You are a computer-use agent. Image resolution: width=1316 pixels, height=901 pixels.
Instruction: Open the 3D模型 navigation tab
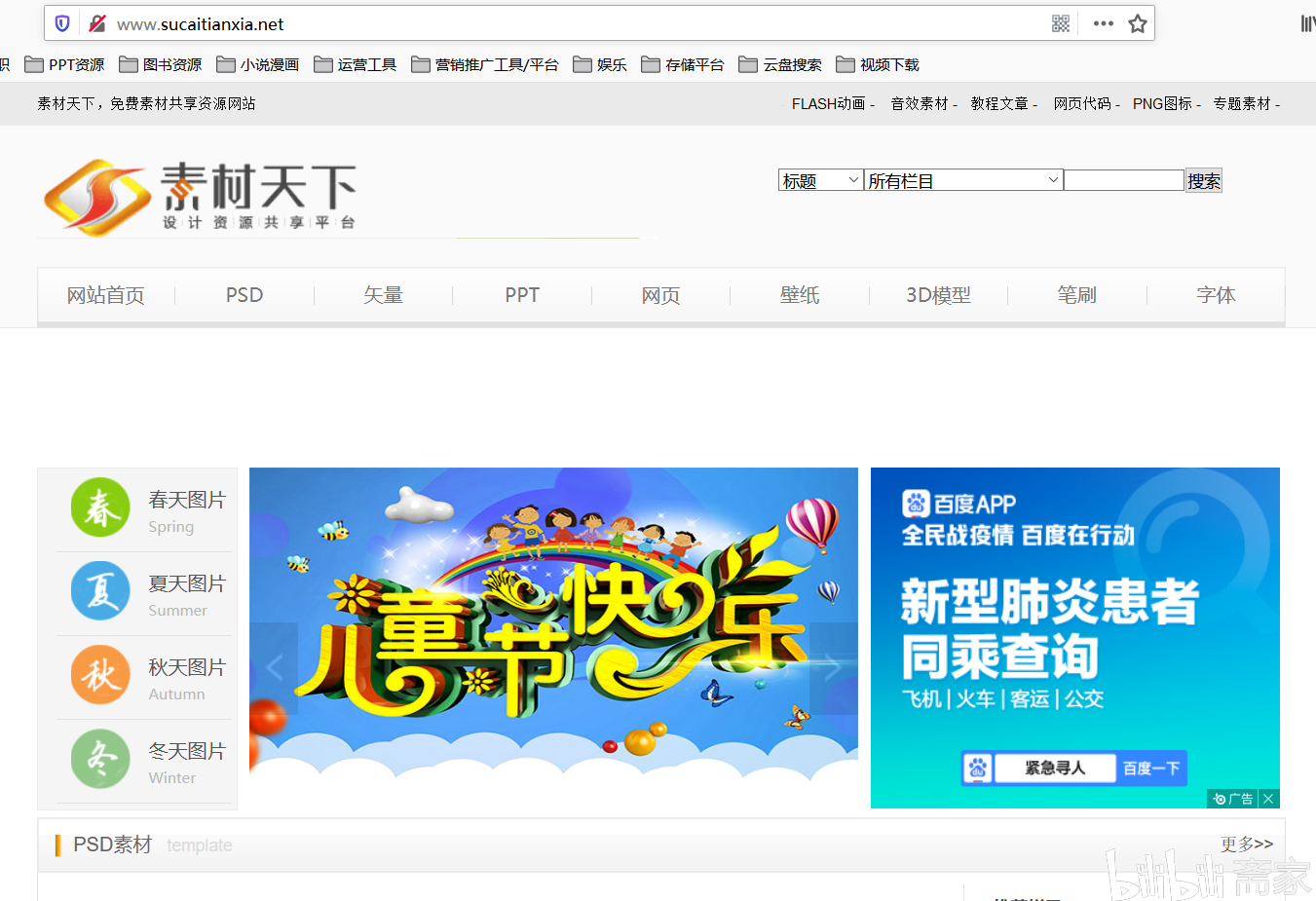pyautogui.click(x=938, y=295)
